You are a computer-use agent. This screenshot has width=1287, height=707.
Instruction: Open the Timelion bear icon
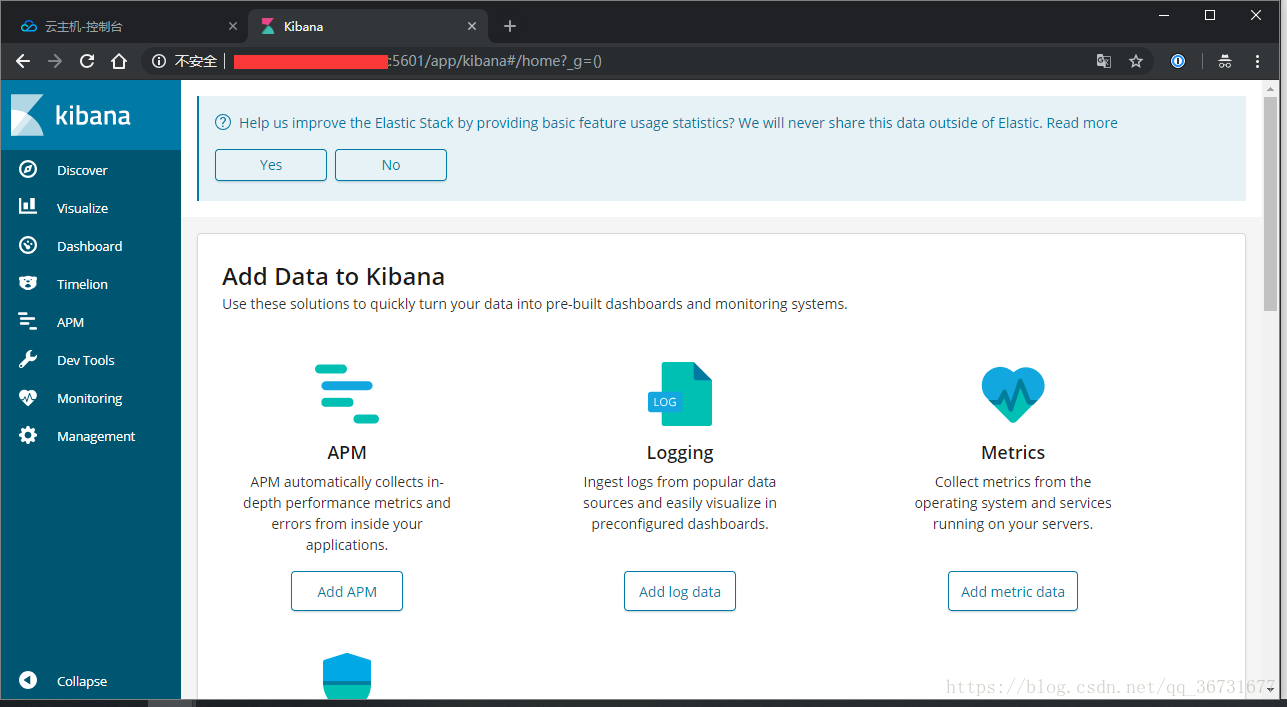28,283
